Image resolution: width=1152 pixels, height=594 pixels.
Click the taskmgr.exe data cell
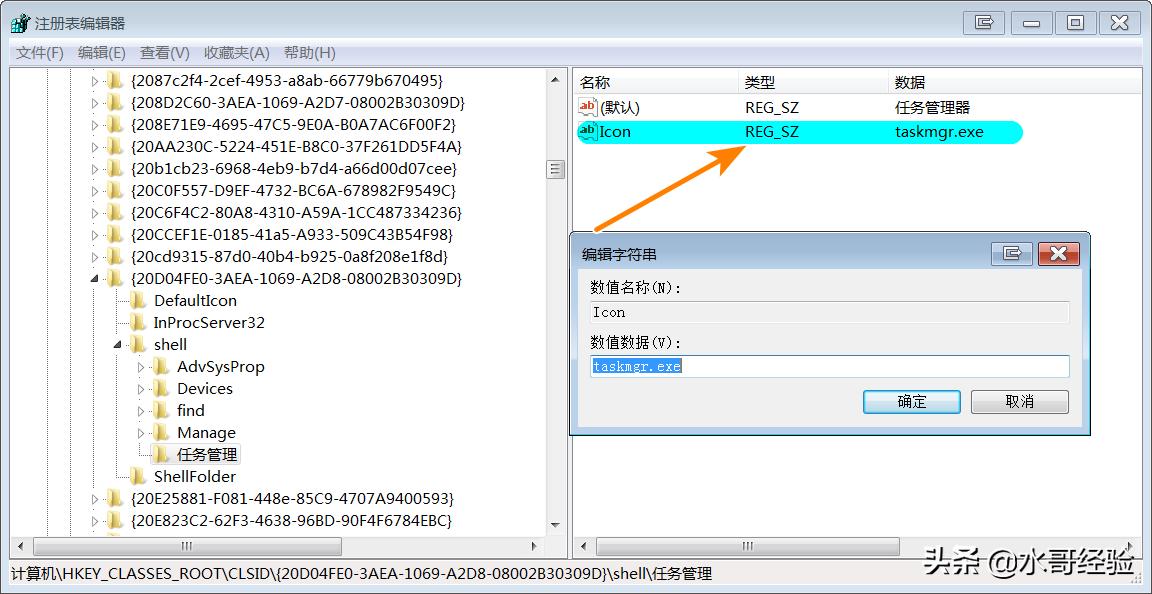[x=938, y=132]
